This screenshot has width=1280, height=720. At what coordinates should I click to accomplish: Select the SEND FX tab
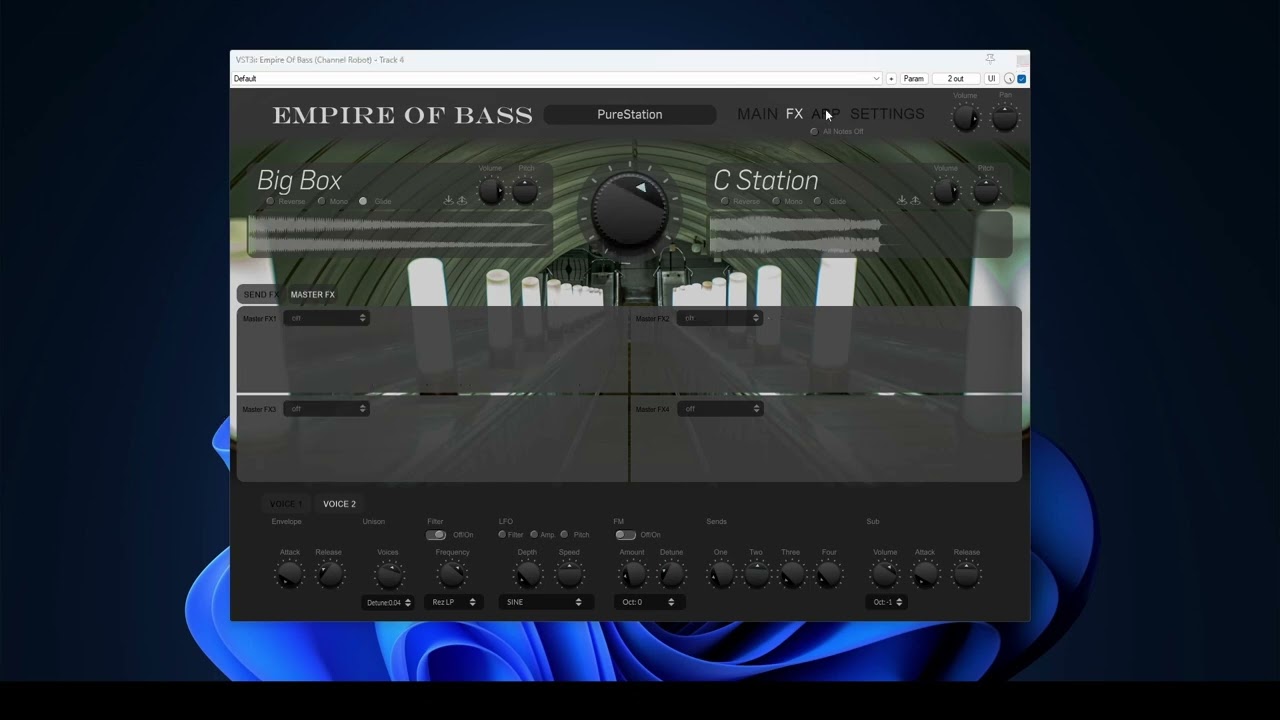(260, 295)
